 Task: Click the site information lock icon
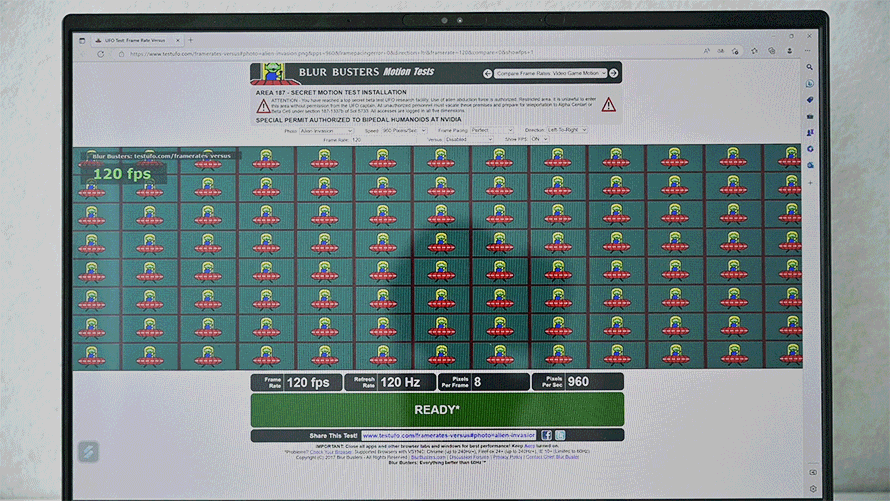121,54
